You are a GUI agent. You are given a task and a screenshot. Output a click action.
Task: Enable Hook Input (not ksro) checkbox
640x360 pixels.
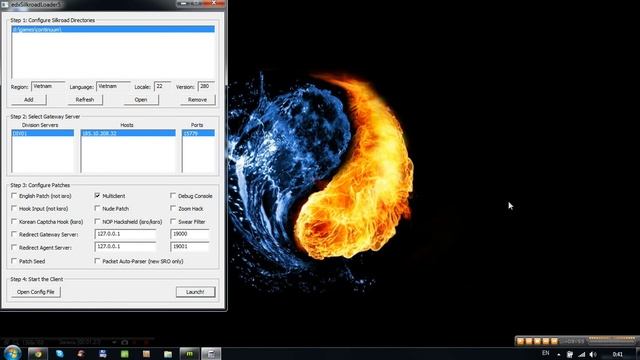click(x=14, y=209)
